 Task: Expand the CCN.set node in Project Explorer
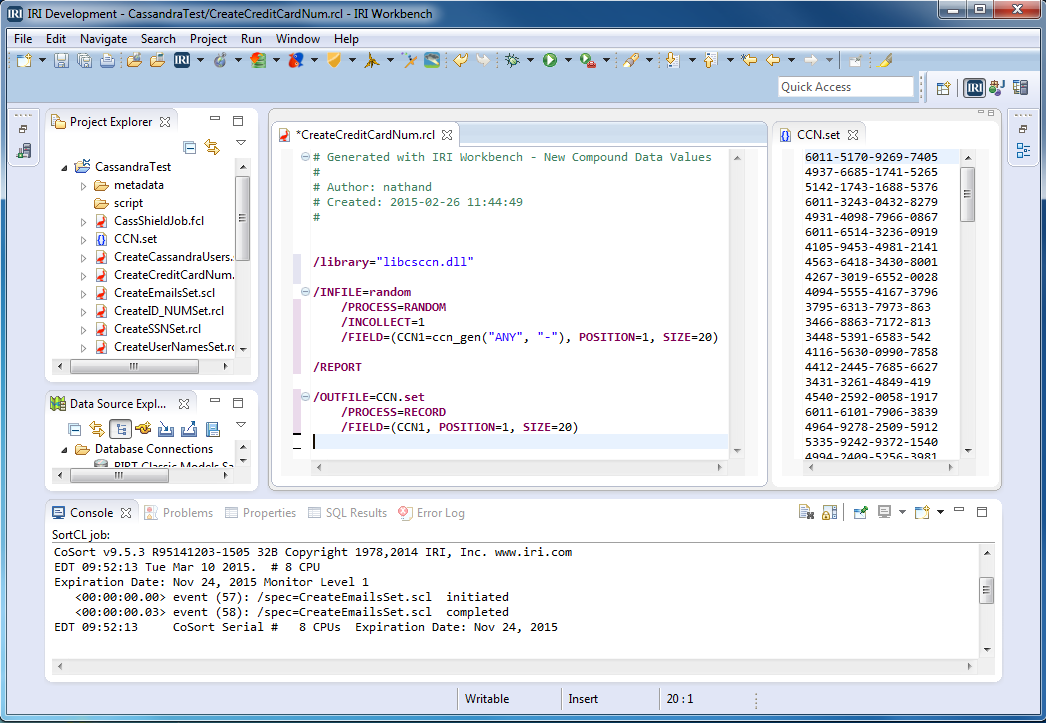tap(83, 239)
